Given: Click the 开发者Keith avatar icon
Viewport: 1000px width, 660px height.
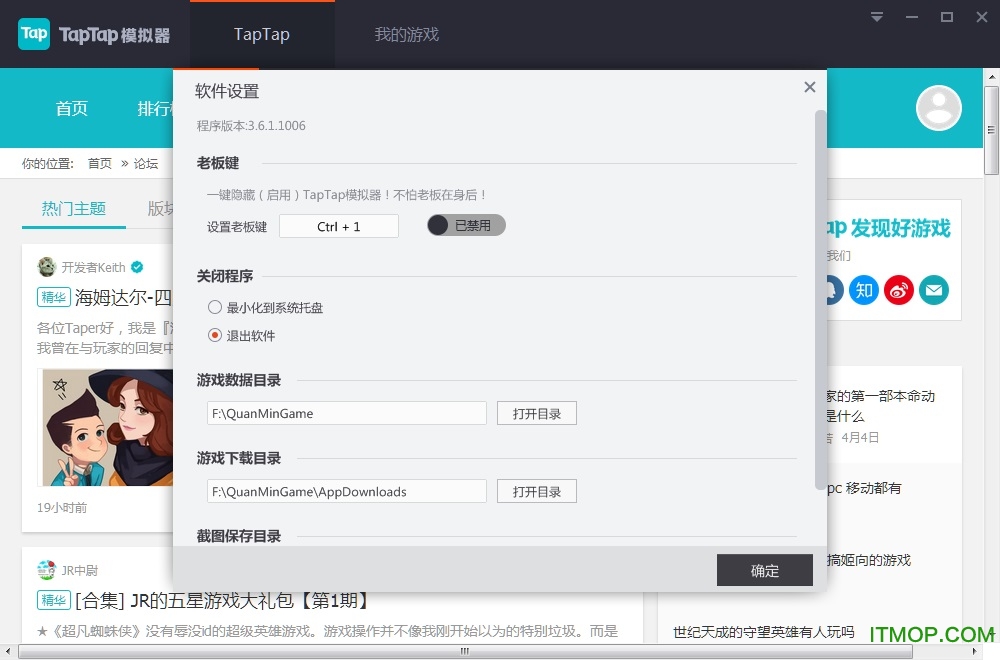Looking at the screenshot, I should (x=47, y=267).
